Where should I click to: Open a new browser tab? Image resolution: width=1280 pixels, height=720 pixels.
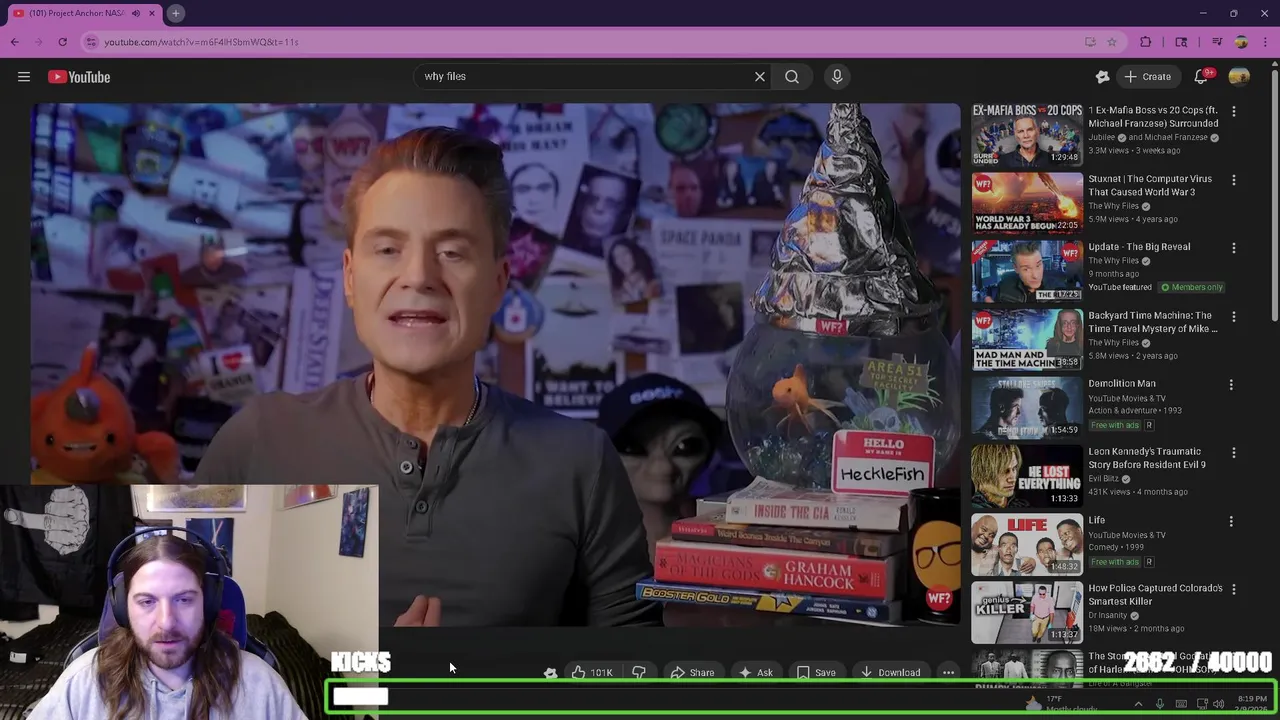pyautogui.click(x=175, y=14)
